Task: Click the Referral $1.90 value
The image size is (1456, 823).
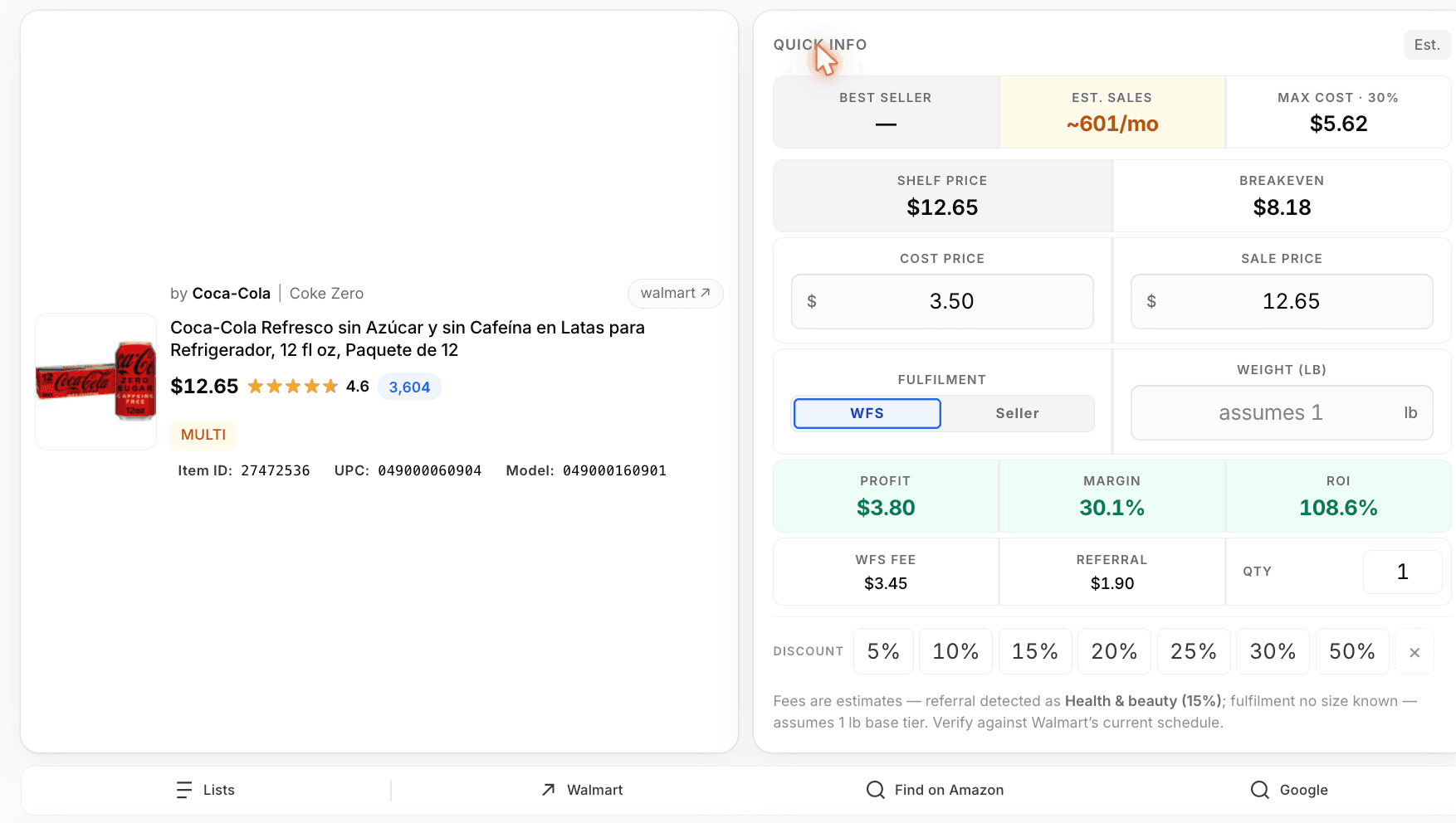Action: point(1112,583)
